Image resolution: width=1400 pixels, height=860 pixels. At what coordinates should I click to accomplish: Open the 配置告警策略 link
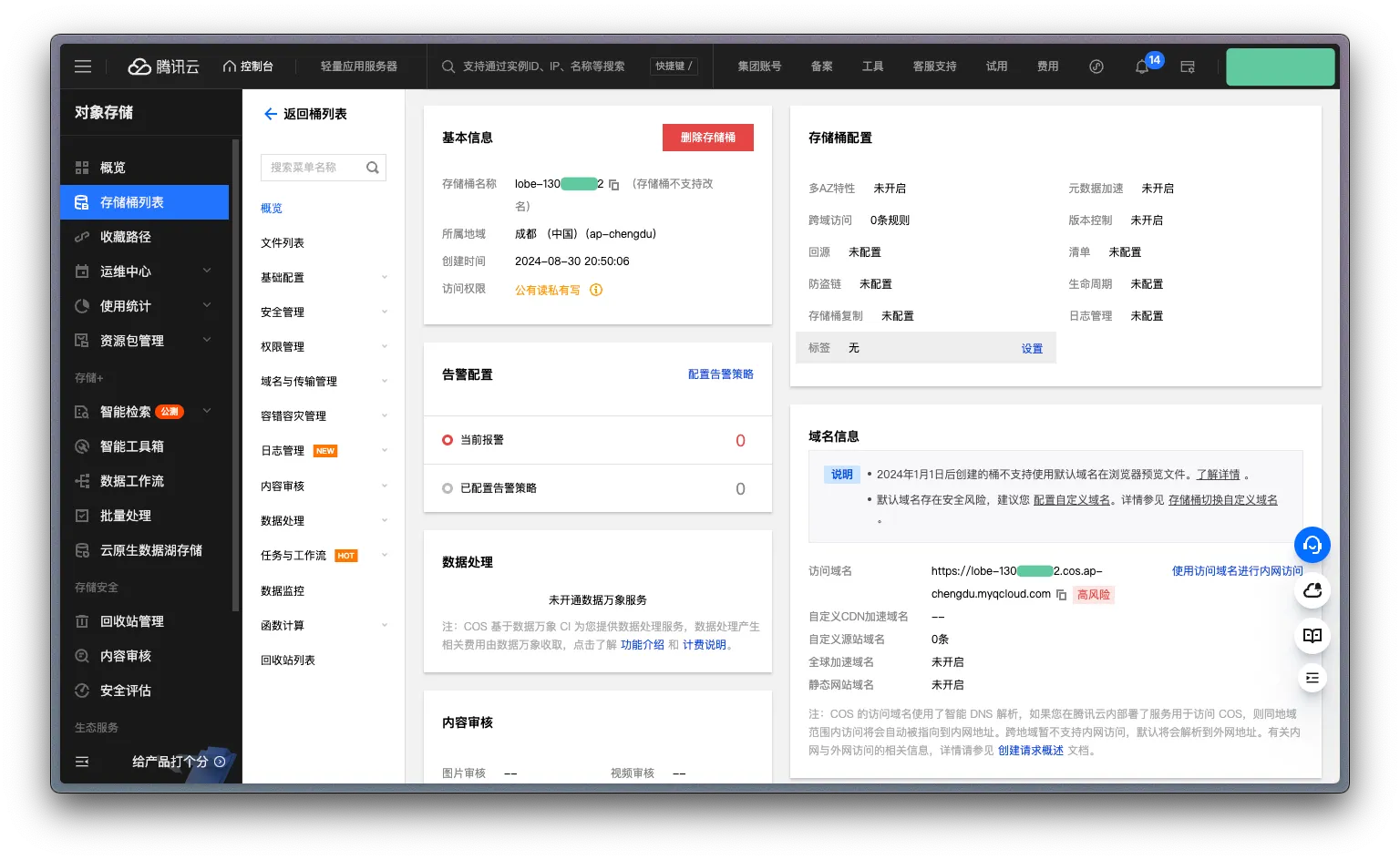(720, 374)
